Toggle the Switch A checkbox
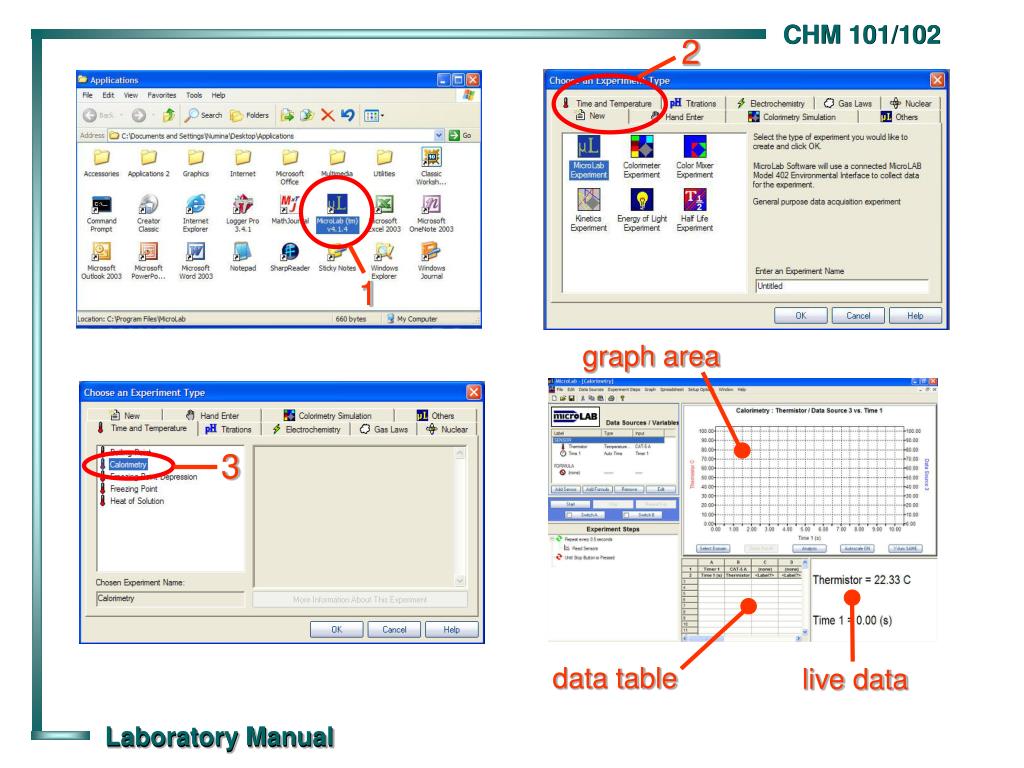This screenshot has width=1024, height=768. [x=569, y=515]
